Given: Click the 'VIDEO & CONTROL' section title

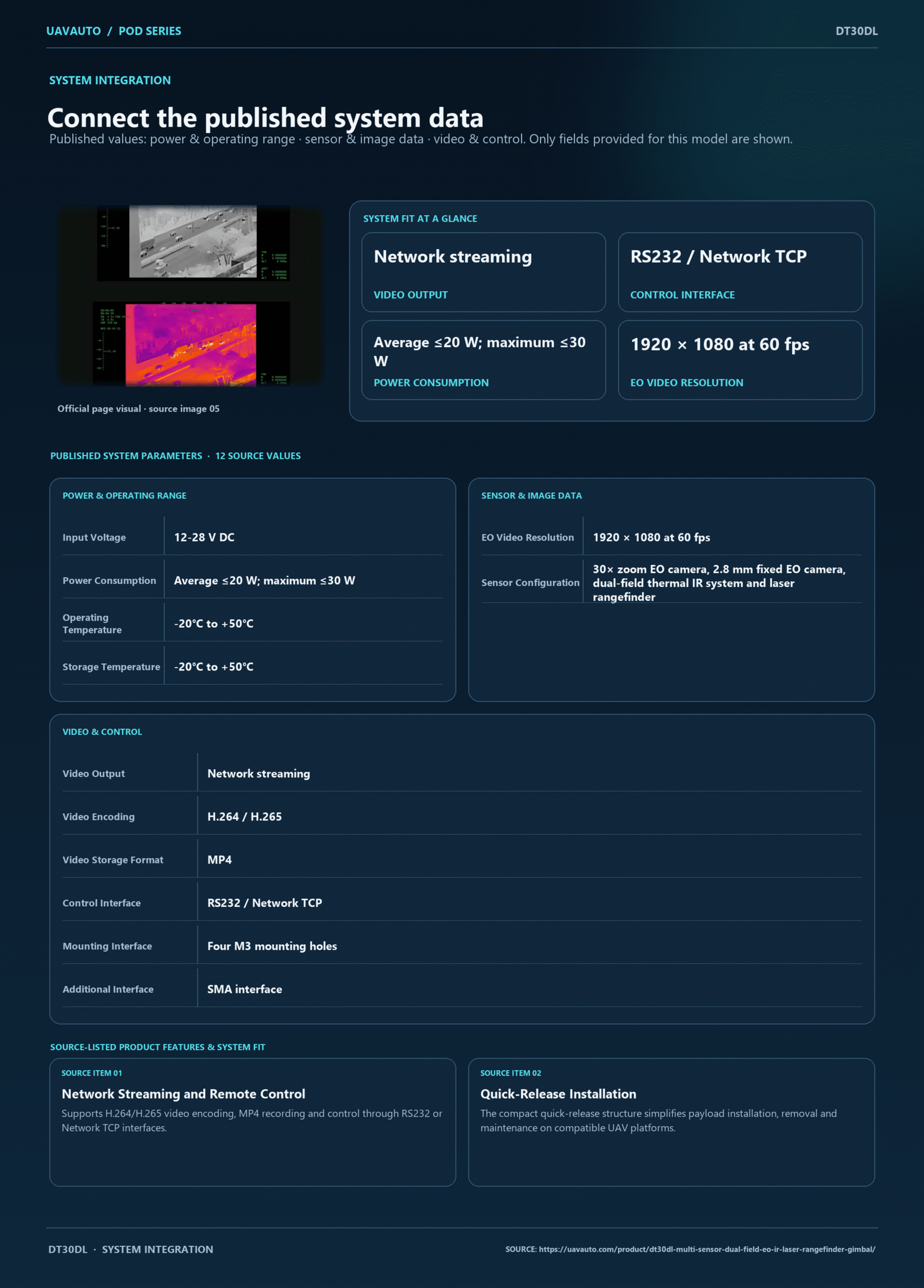Looking at the screenshot, I should 102,732.
